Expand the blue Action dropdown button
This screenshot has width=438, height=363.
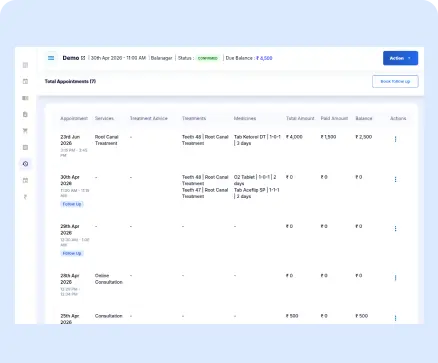point(400,58)
